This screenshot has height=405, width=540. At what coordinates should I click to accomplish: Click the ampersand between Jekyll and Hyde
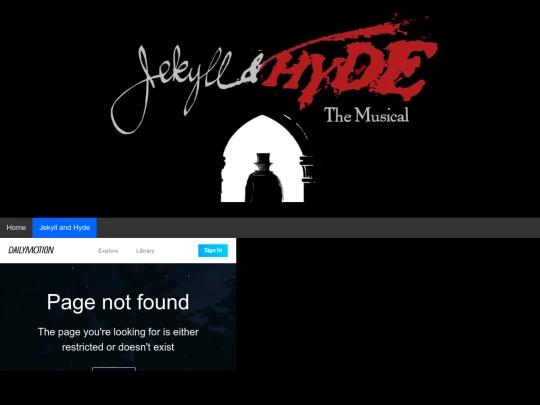click(x=250, y=72)
